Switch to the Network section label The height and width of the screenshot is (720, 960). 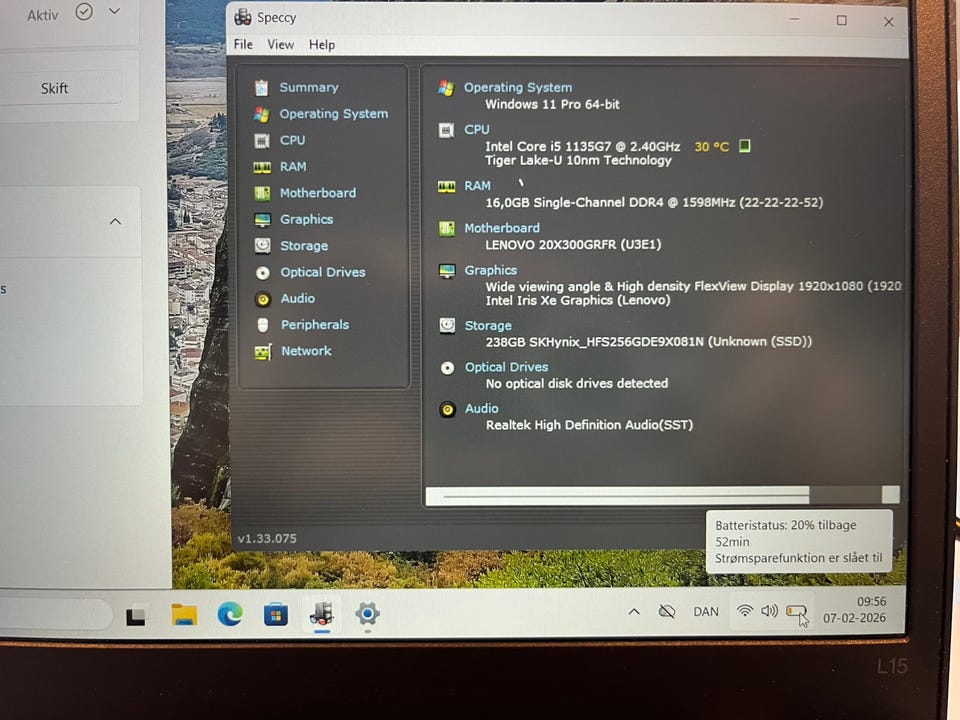pos(306,351)
